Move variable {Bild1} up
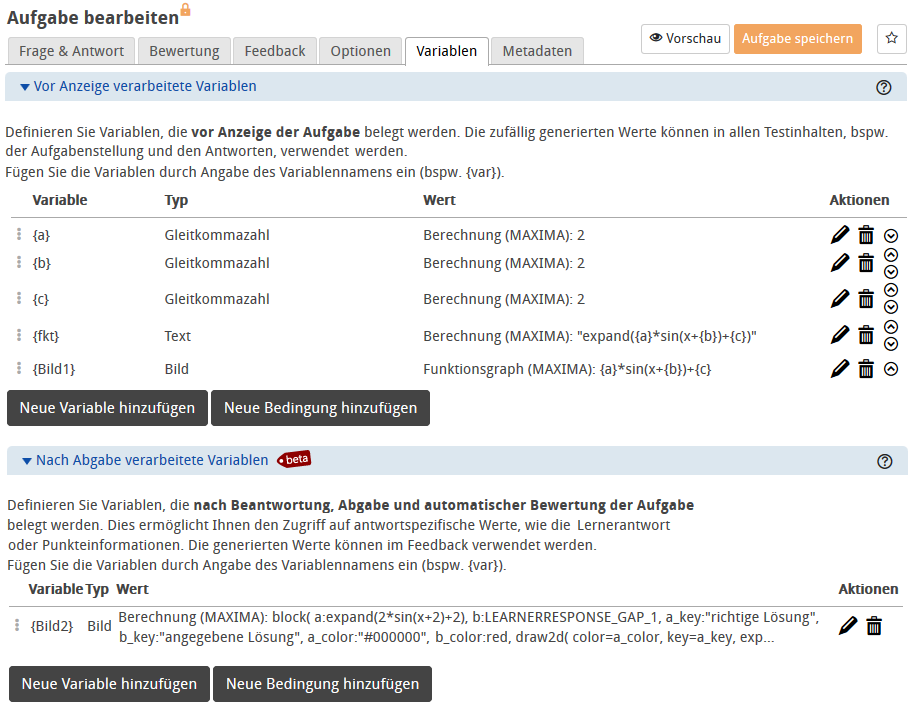 click(x=891, y=369)
